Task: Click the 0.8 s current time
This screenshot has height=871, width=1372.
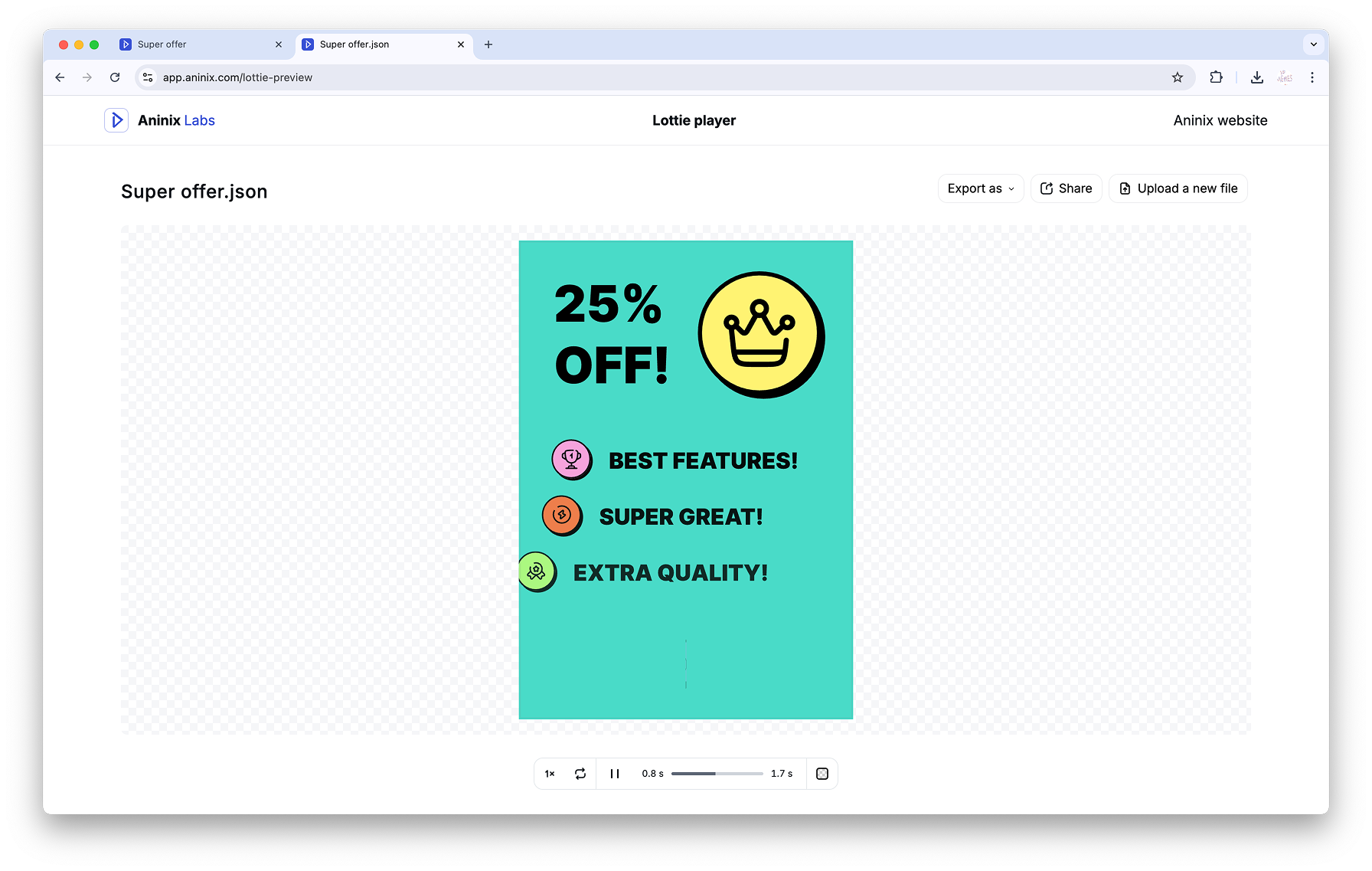Action: pyautogui.click(x=652, y=774)
